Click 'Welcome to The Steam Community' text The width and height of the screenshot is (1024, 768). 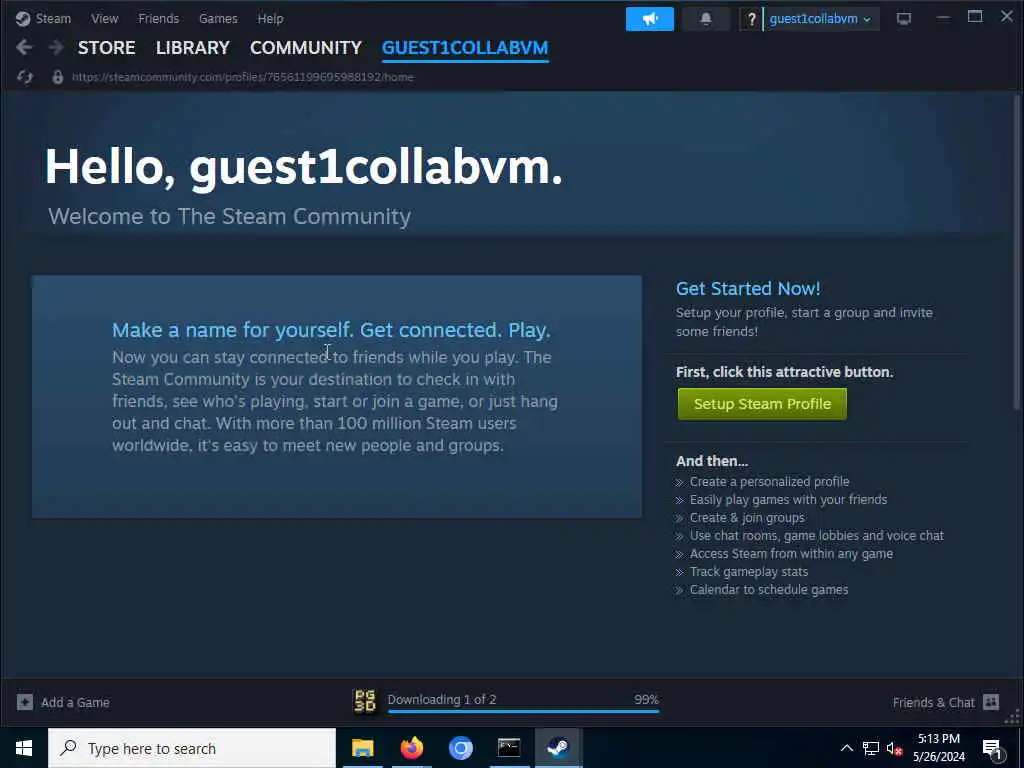(229, 216)
